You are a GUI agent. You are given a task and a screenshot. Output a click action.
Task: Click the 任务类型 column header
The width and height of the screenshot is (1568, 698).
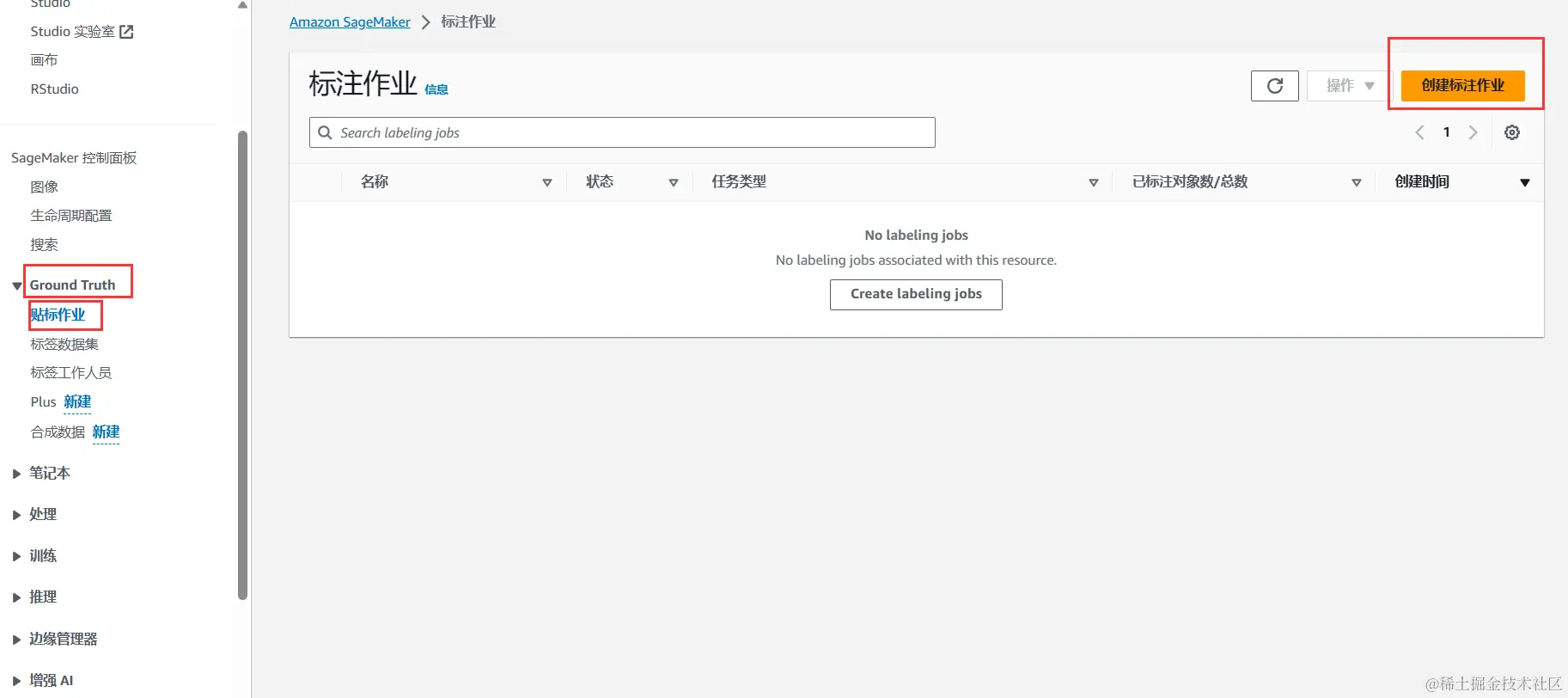point(739,181)
